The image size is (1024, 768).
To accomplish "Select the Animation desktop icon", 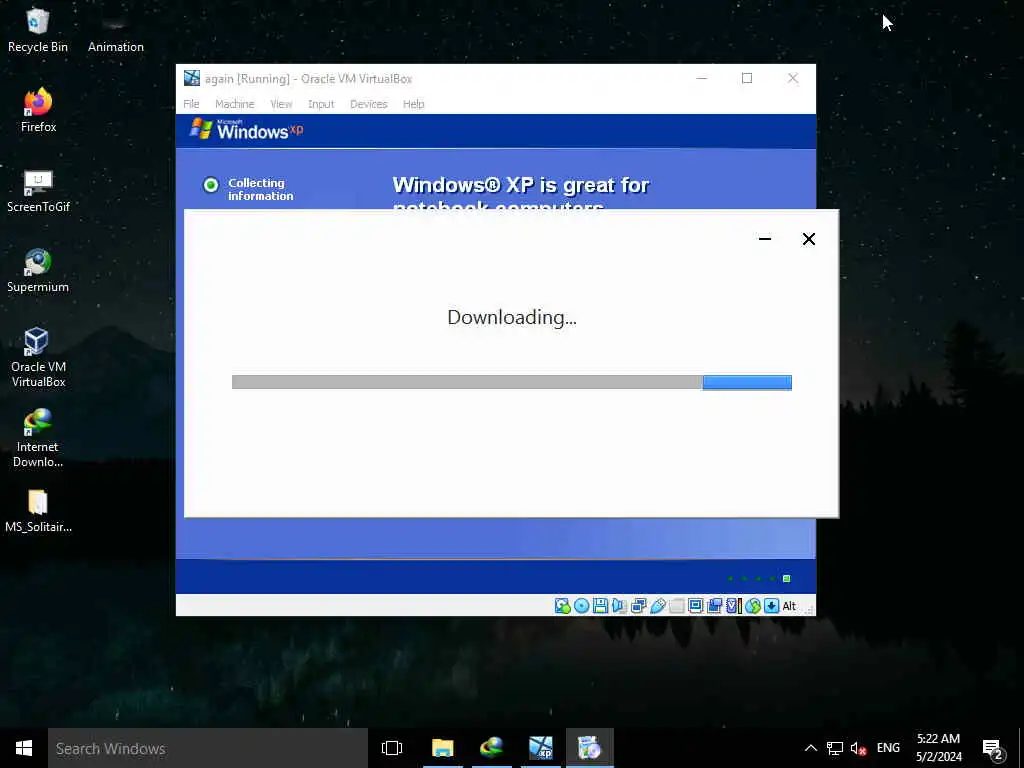I will [x=116, y=31].
